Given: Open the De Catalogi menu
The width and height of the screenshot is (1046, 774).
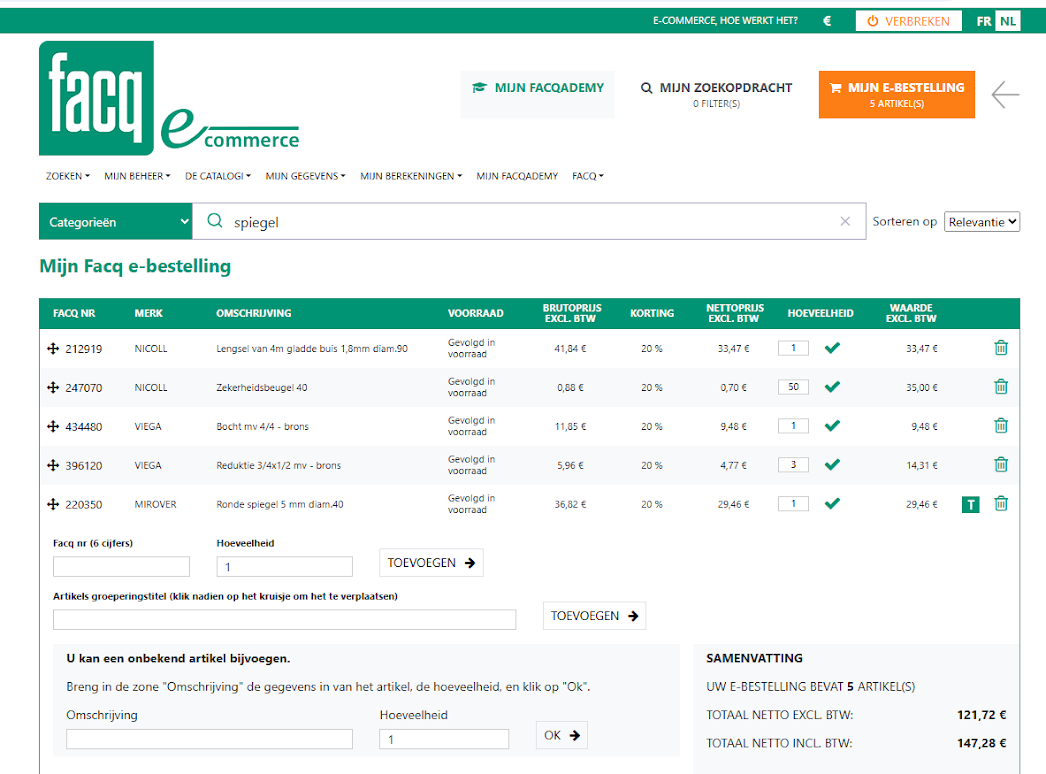Looking at the screenshot, I should pos(217,176).
